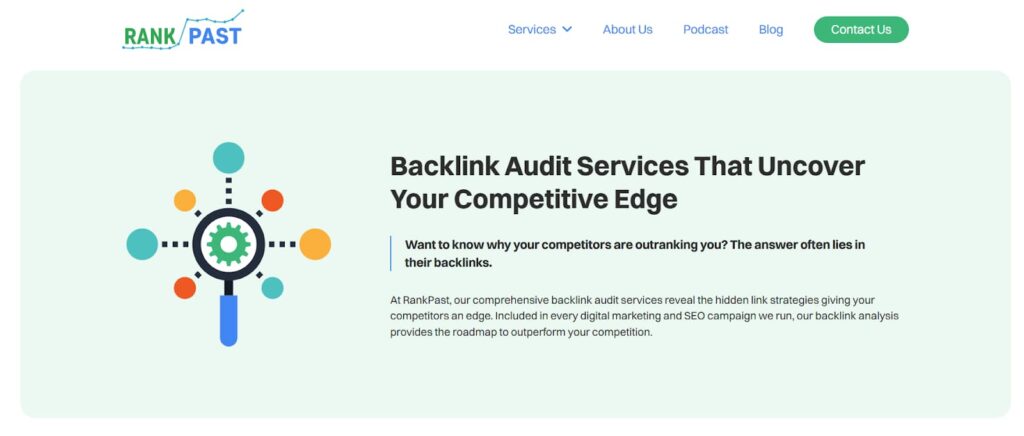Screen dimensions: 1024x436
Task: Click the orange circle upper right of the magnifier
Action: [272, 200]
